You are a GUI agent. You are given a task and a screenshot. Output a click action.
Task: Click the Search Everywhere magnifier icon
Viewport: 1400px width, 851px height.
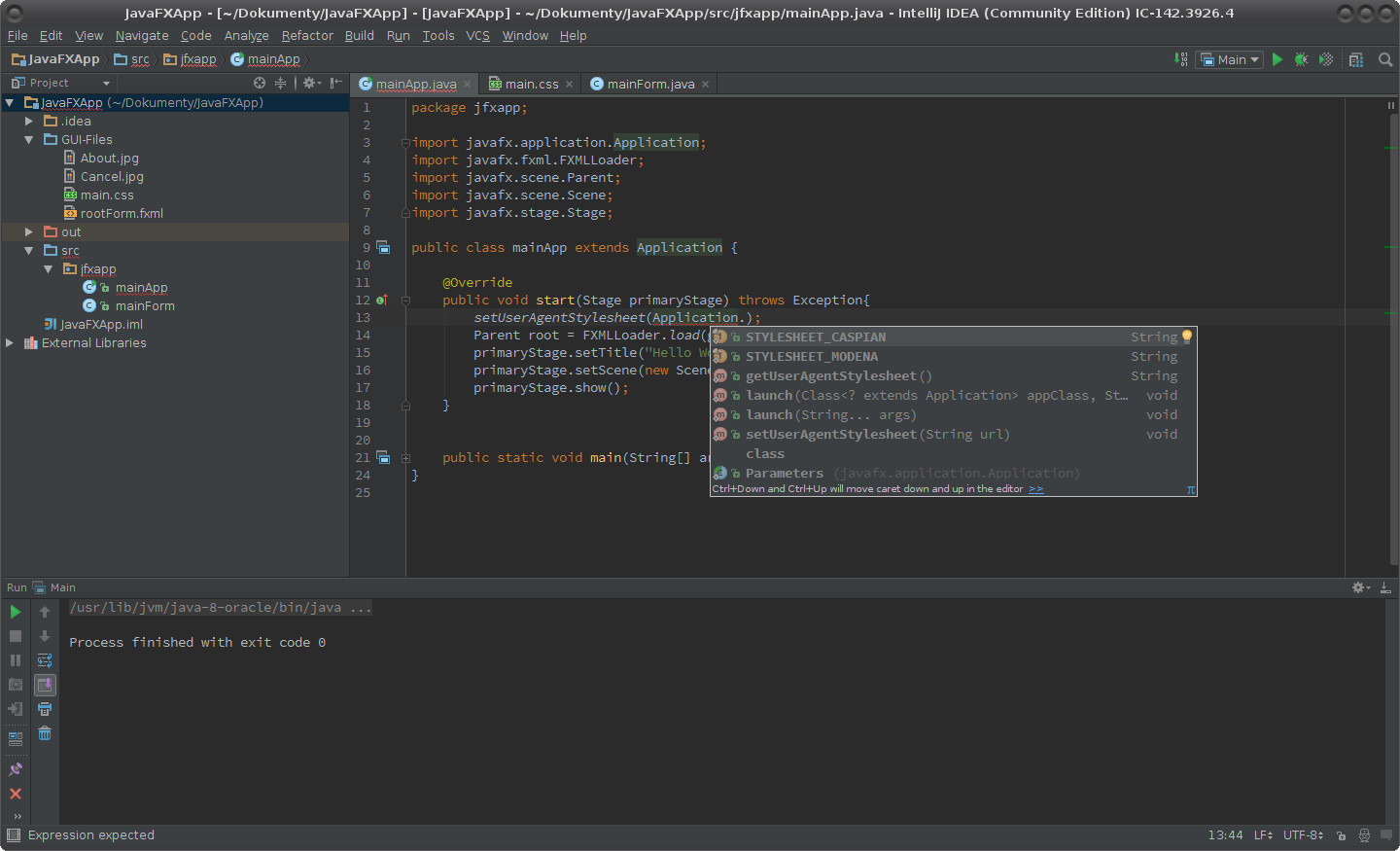[1385, 59]
